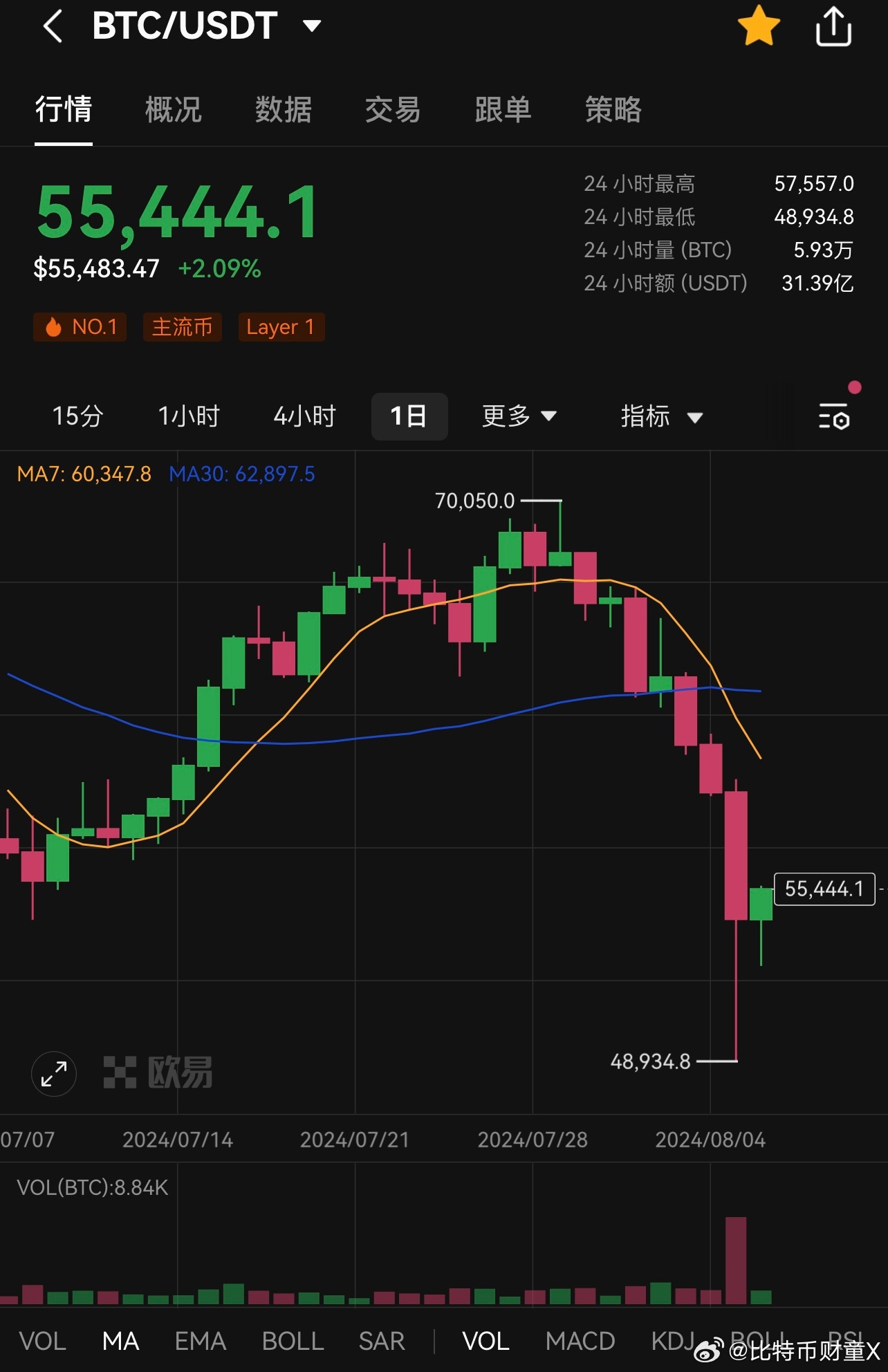Tap the 70,050.0 high marker
Viewport: 888px width, 1372px height.
(474, 501)
